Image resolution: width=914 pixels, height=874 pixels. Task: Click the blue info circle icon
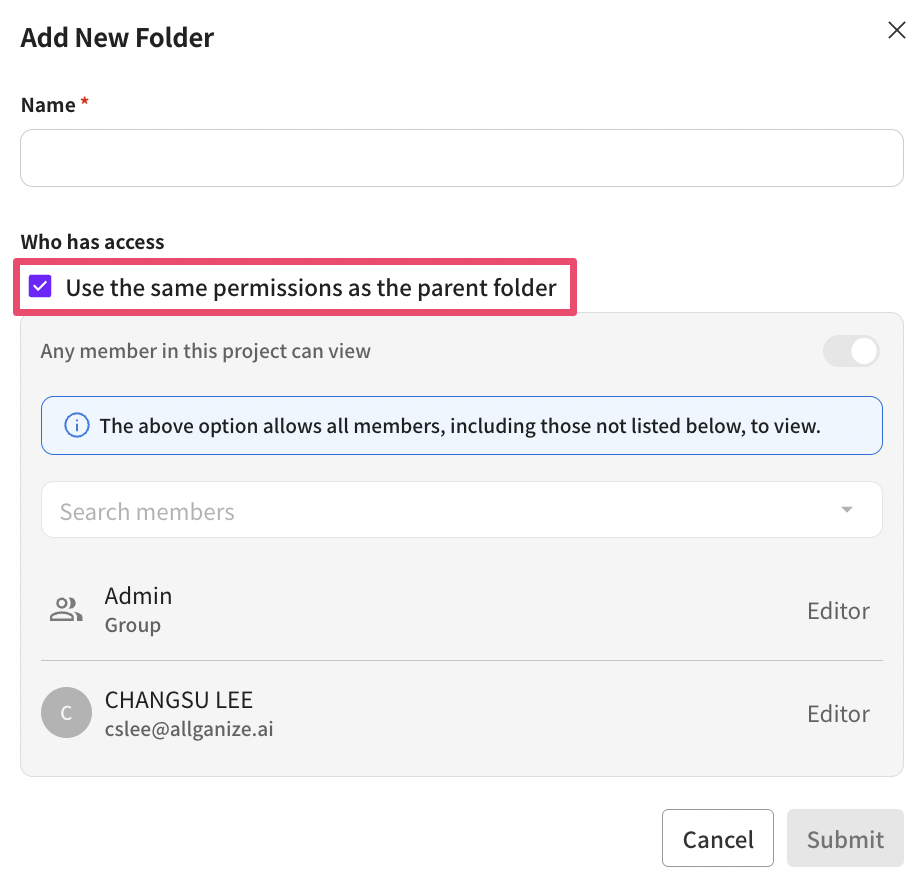tap(76, 426)
